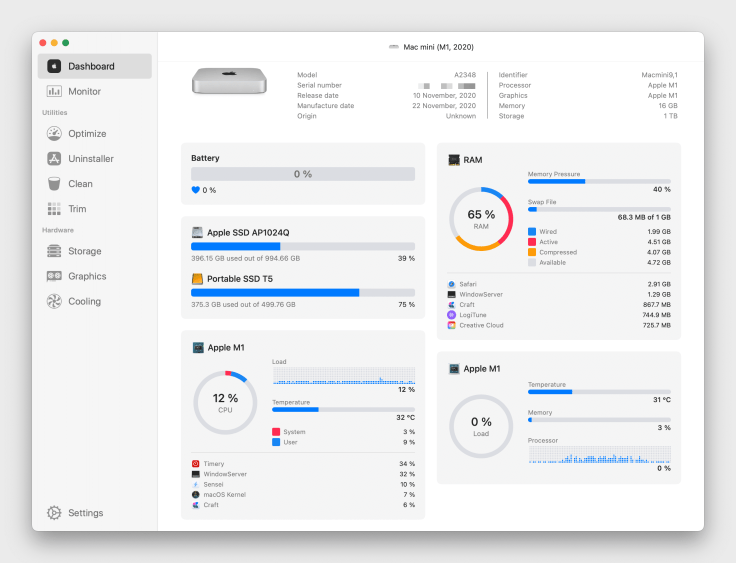736x563 pixels.
Task: Click the Trim grid icon
Action: tap(54, 208)
